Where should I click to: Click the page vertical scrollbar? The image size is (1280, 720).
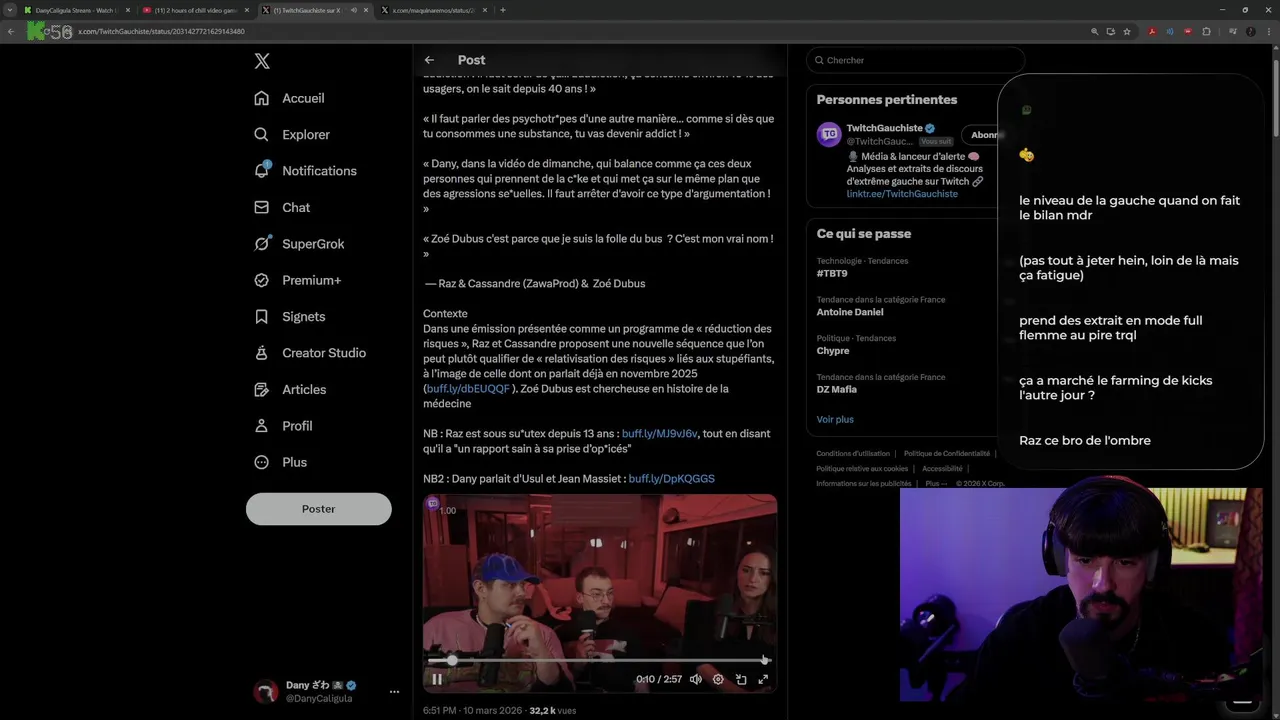point(1276,100)
